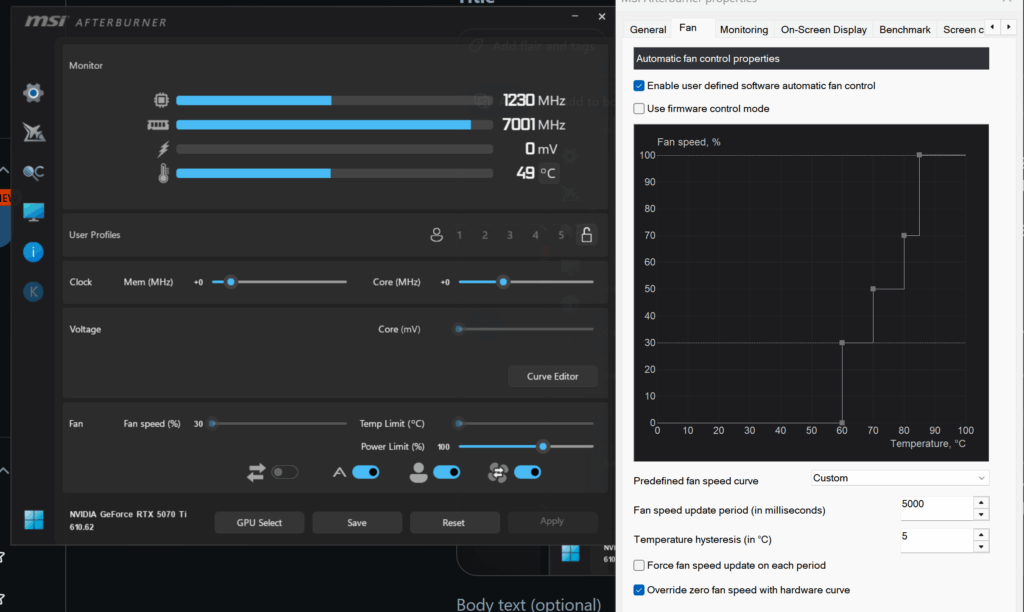Switch to the Fan tab
The image size is (1024, 612).
[x=688, y=27]
